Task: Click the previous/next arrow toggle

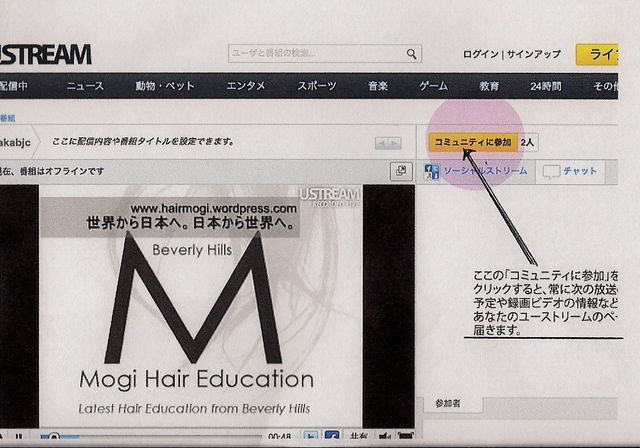Action: coord(388,144)
